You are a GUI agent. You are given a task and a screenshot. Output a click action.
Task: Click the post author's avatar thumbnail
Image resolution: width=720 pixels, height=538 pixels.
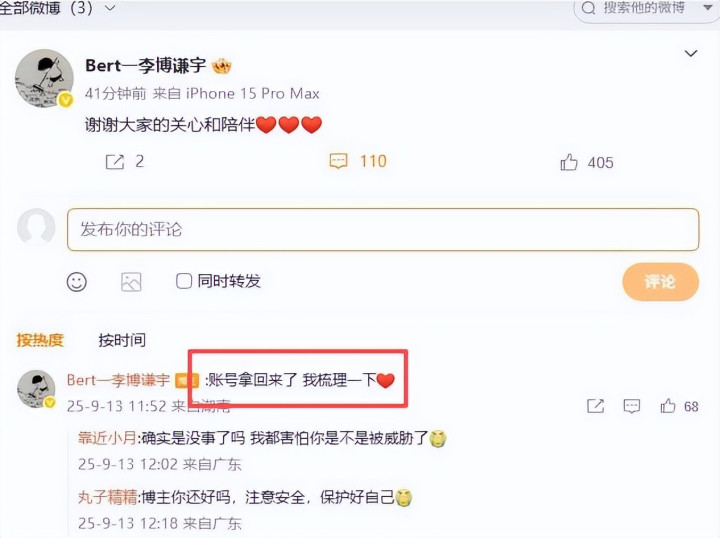[44, 78]
